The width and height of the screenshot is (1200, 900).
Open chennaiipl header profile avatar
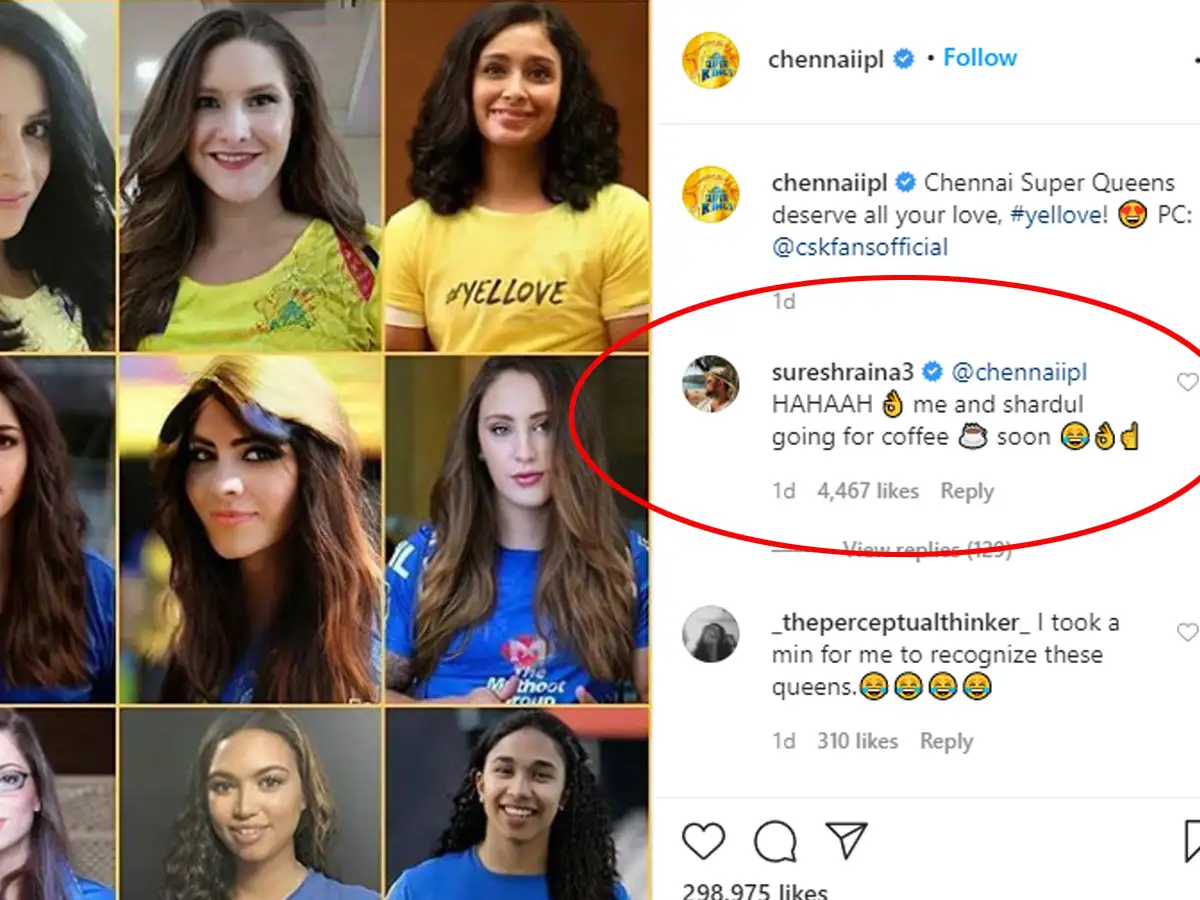coord(710,60)
